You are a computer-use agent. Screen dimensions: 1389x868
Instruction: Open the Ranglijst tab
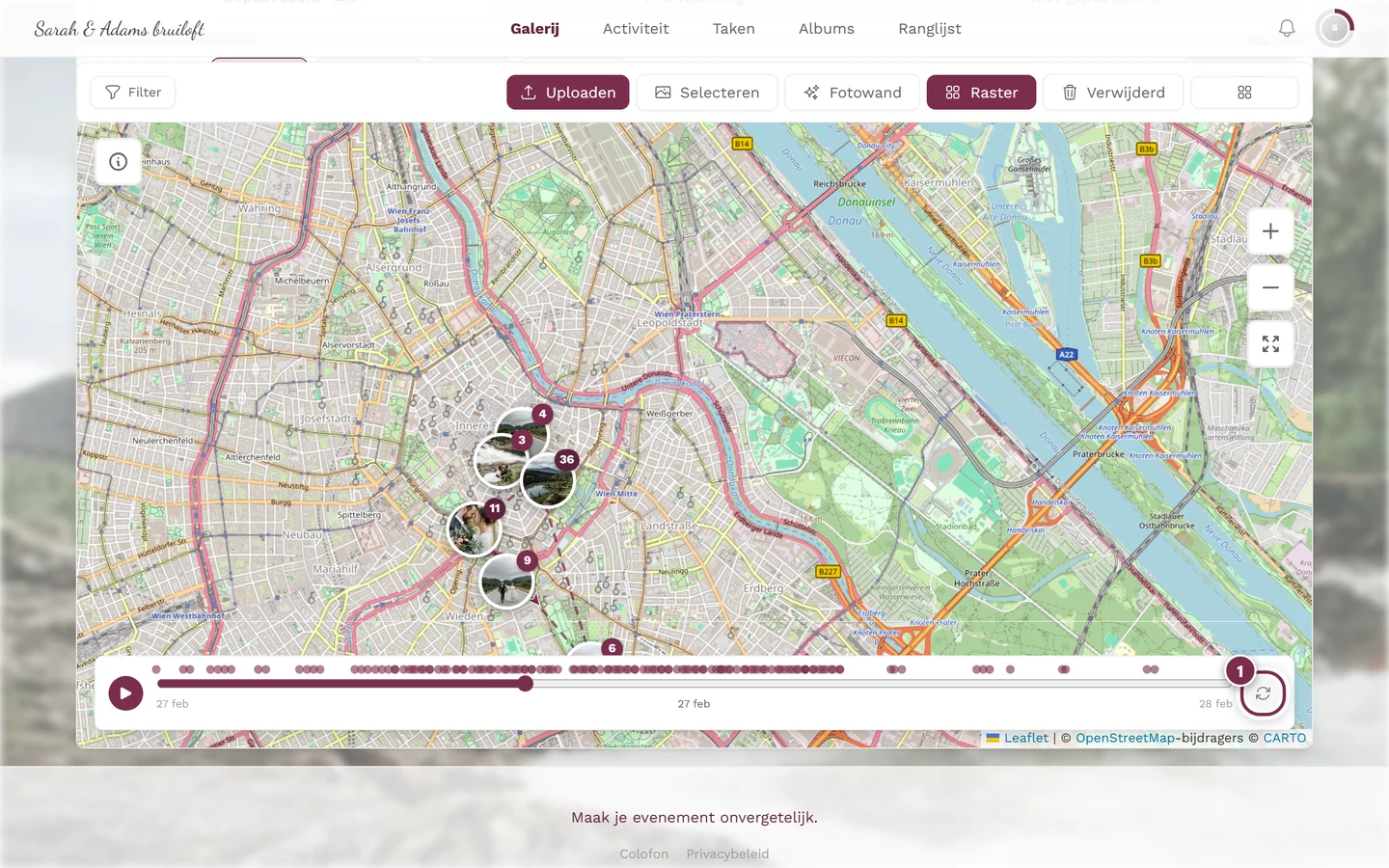pos(930,29)
